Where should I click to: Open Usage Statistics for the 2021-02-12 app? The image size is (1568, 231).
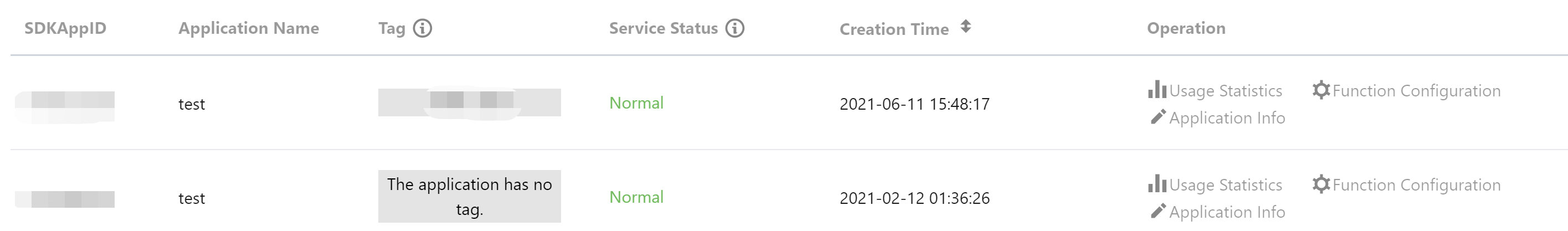click(x=1225, y=184)
